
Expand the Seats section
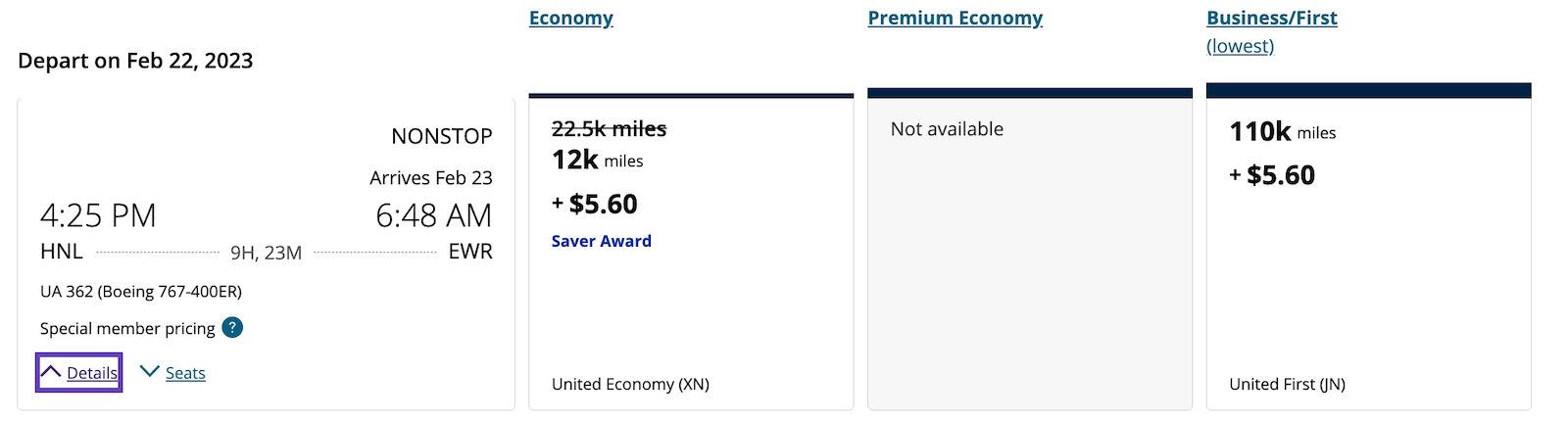pyautogui.click(x=185, y=373)
